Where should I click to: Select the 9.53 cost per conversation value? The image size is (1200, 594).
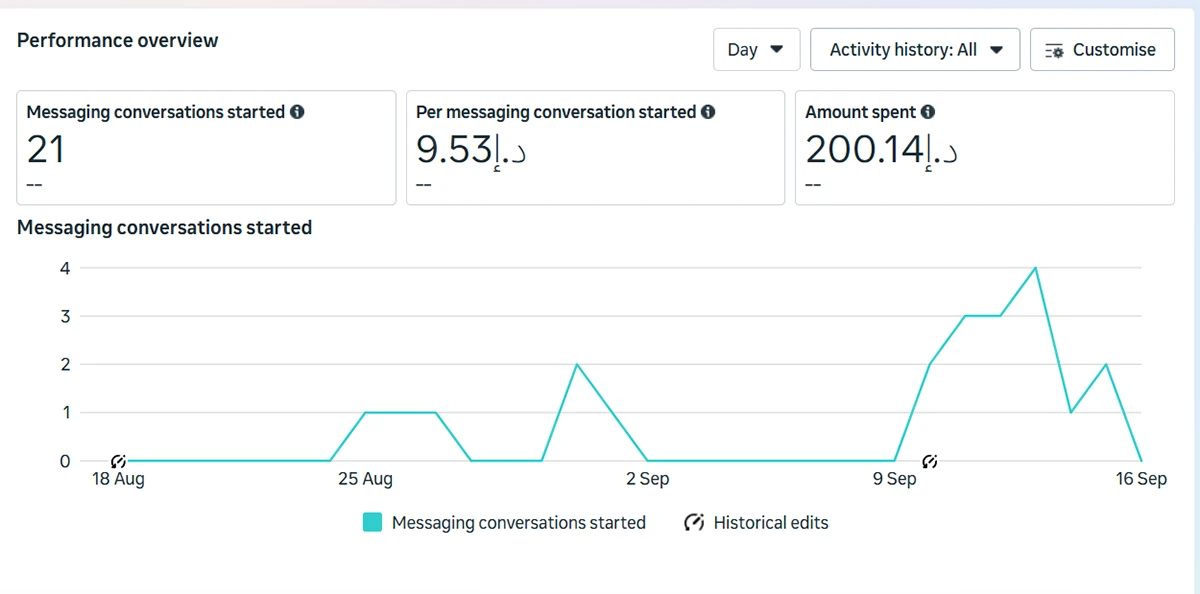click(471, 150)
